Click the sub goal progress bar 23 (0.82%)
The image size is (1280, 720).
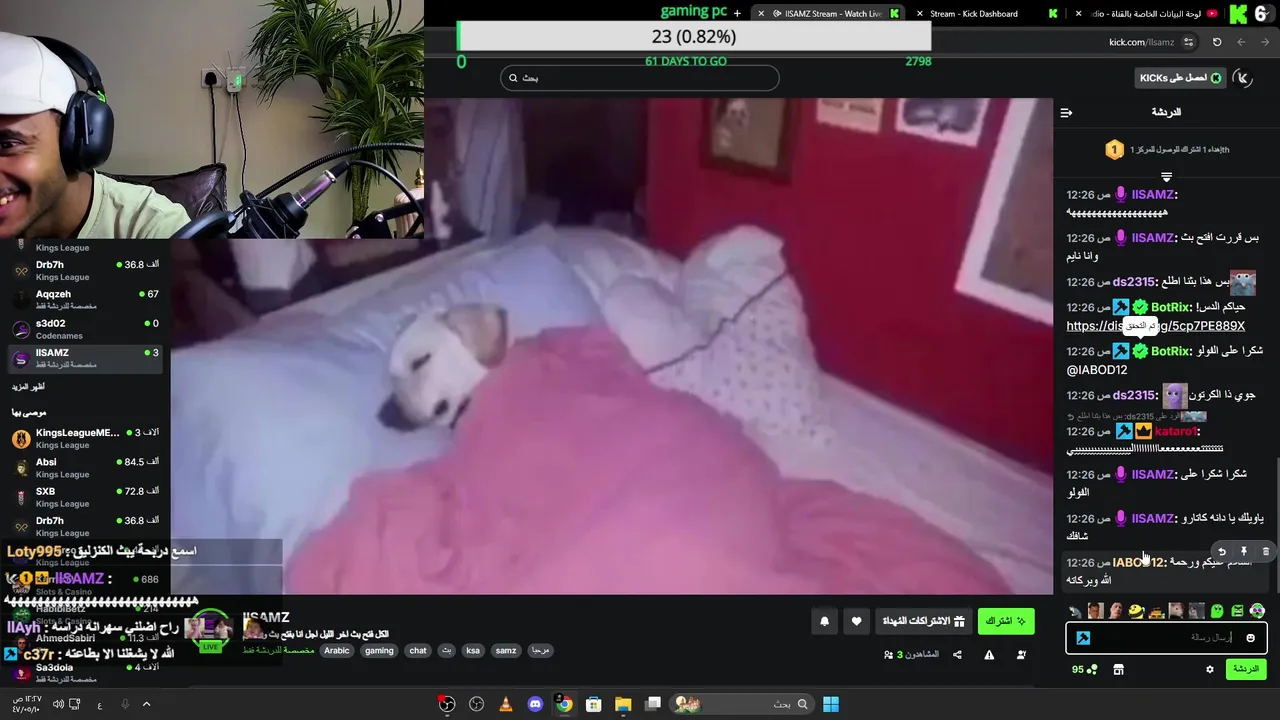(694, 37)
